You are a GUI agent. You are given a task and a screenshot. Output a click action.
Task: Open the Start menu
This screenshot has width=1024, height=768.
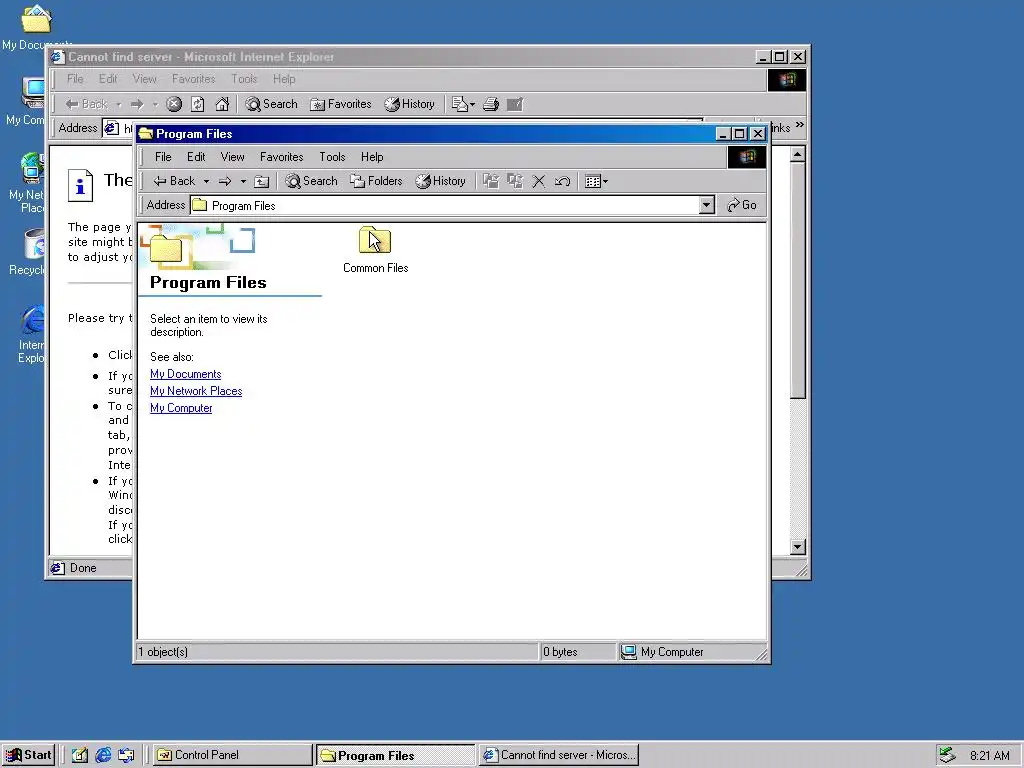click(28, 755)
